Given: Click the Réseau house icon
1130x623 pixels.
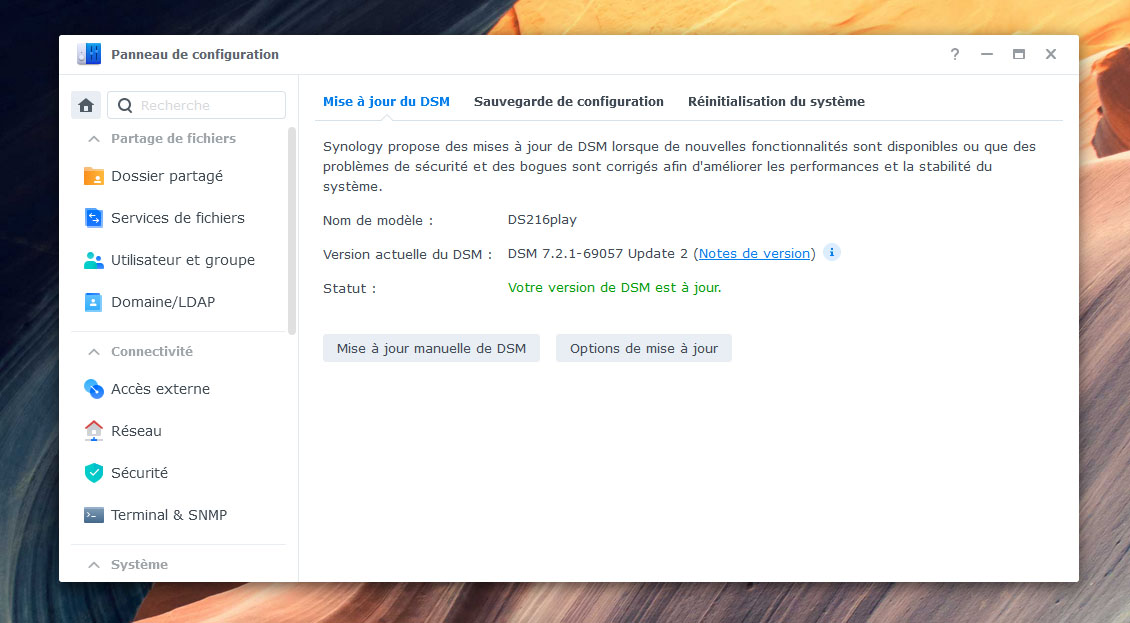Looking at the screenshot, I should pyautogui.click(x=94, y=430).
